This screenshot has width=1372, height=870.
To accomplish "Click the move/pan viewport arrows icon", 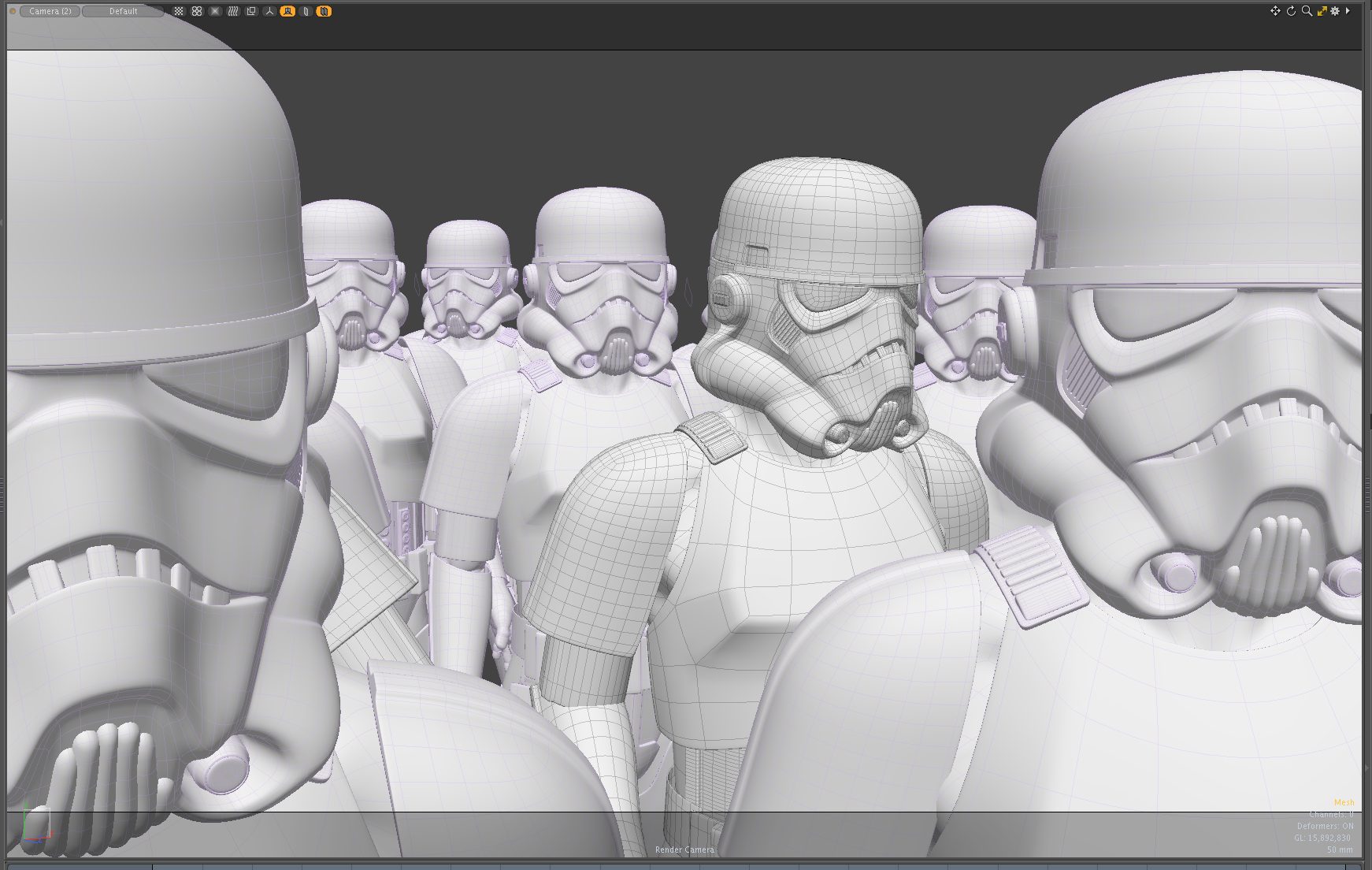I will (x=1275, y=11).
